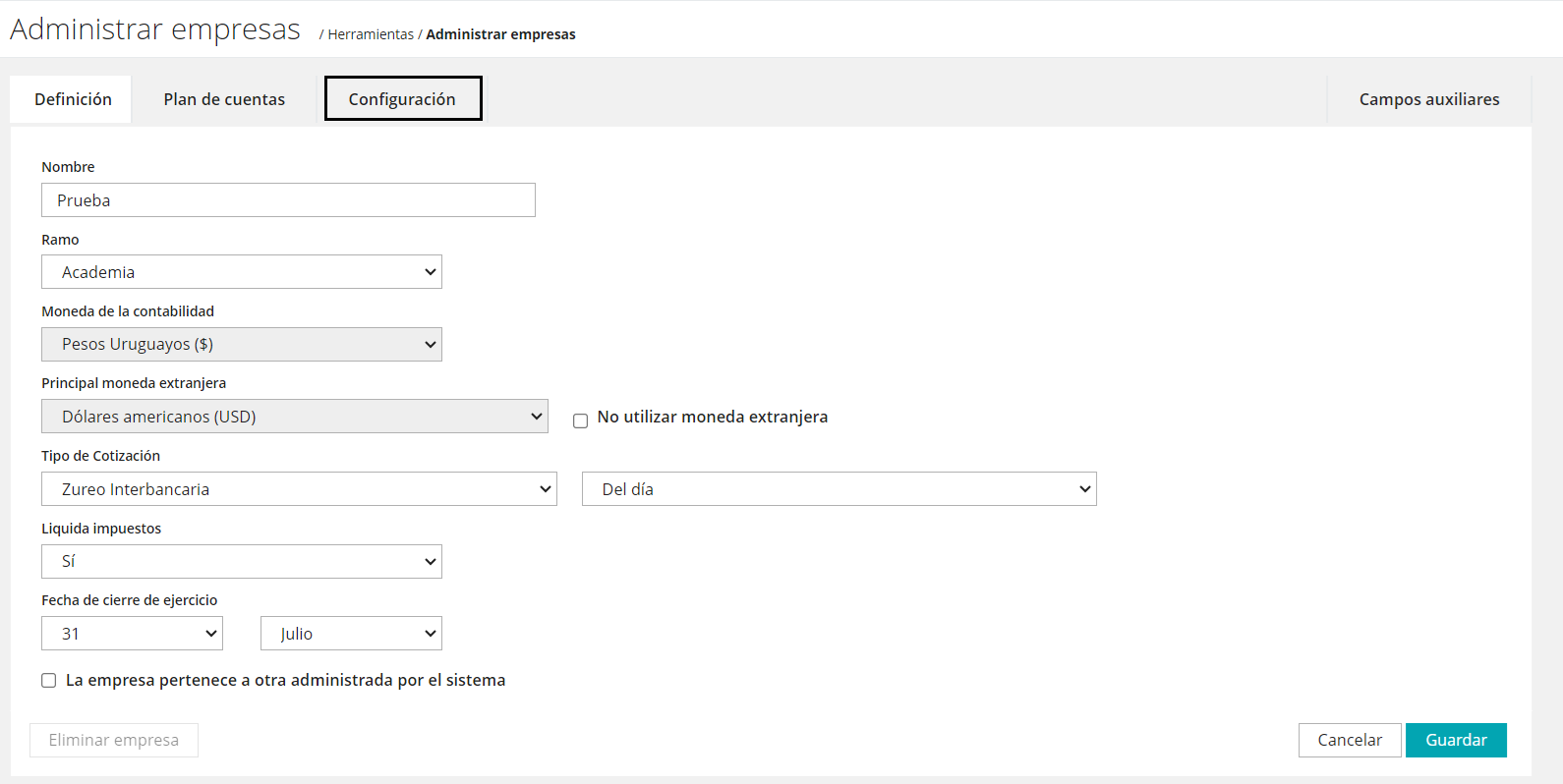This screenshot has width=1563, height=784.
Task: Check La empresa pertenece a otra administrada
Action: (49, 681)
